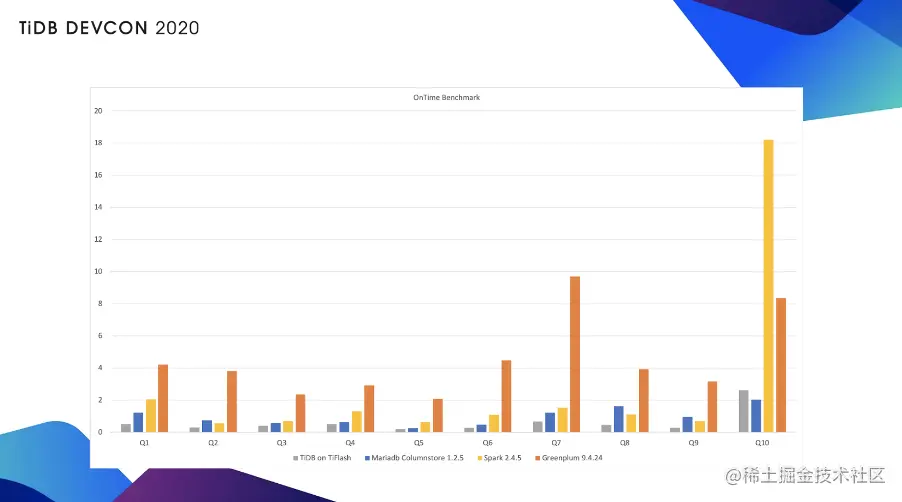Click the blue Mariadb Columnstore legend swatch
Image resolution: width=902 pixels, height=502 pixels.
(x=367, y=458)
